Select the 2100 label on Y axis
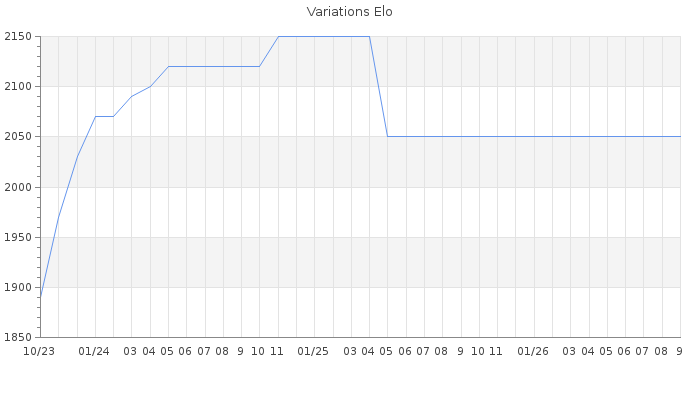Image resolution: width=700 pixels, height=400 pixels. pyautogui.click(x=18, y=87)
